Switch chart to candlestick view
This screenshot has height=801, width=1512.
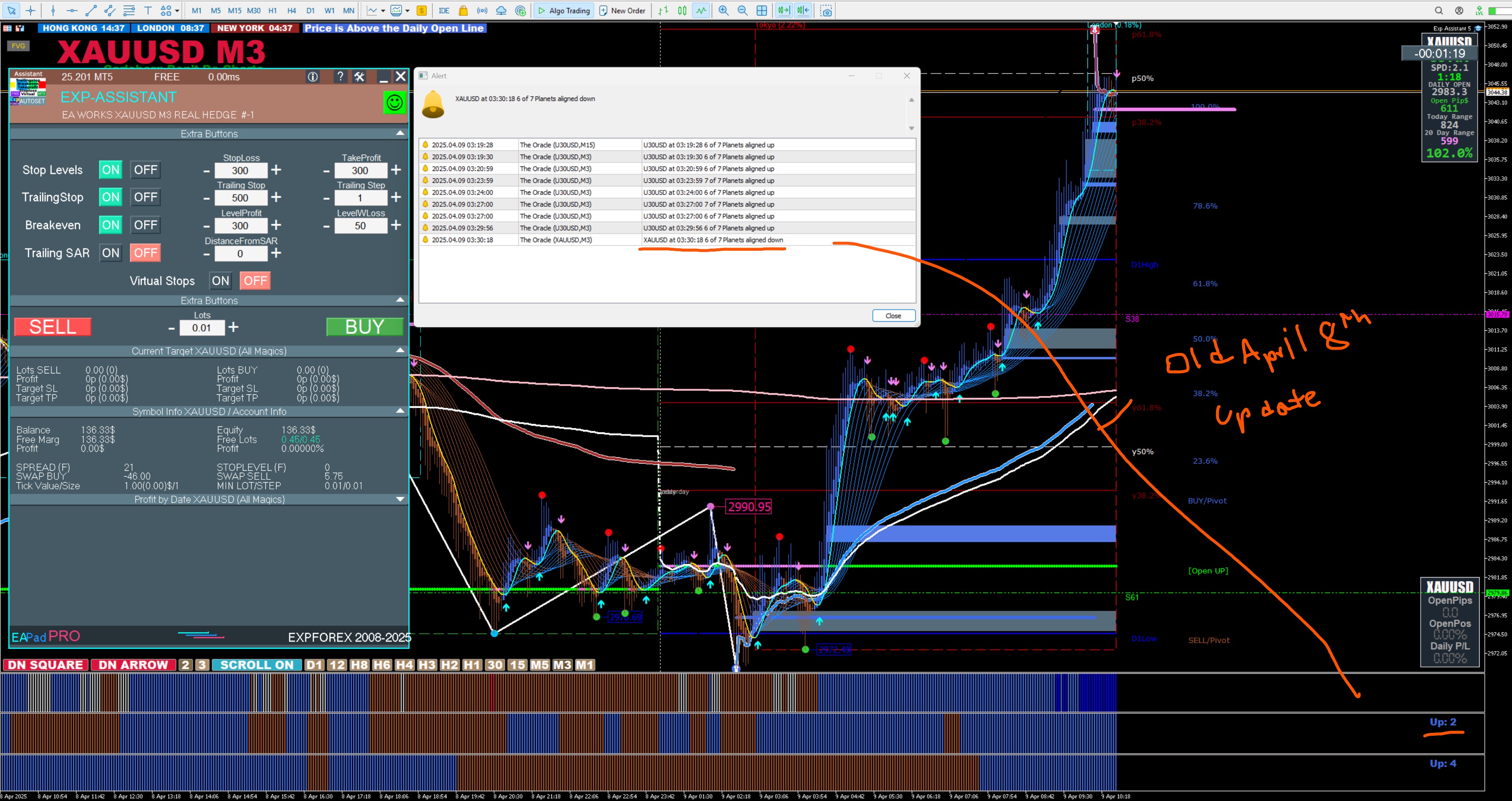coord(682,11)
